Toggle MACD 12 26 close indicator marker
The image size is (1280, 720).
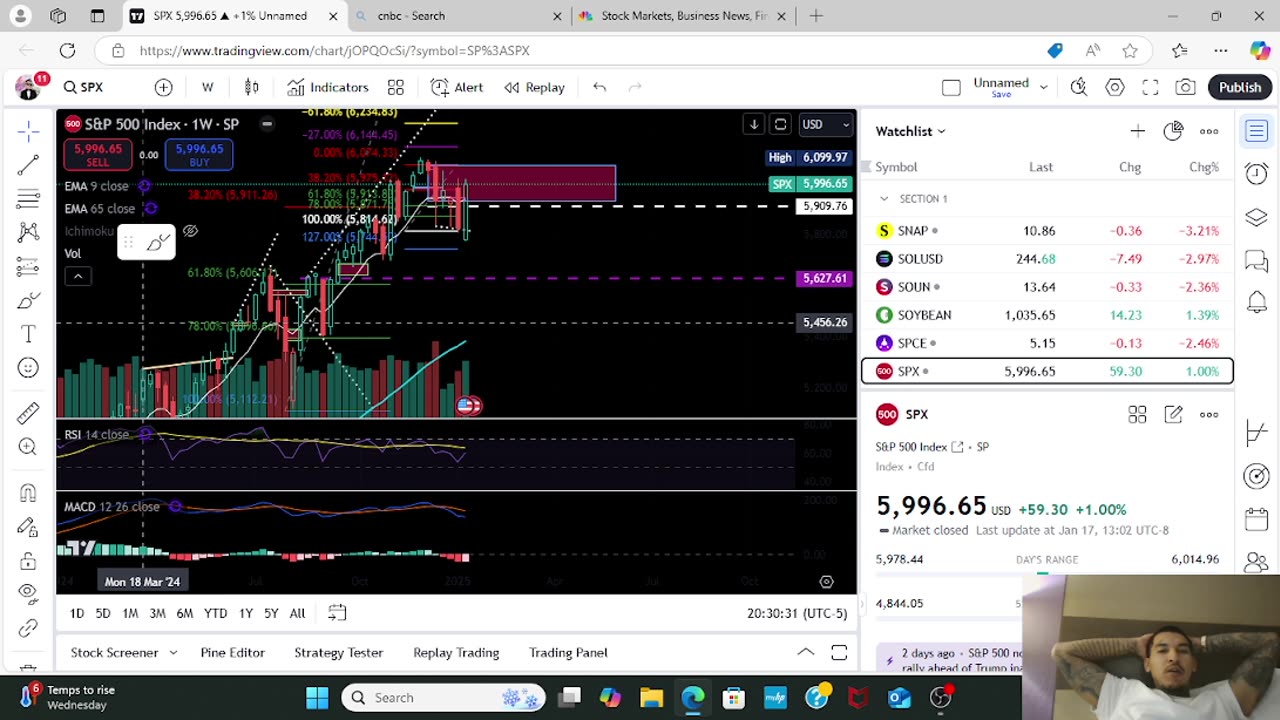tap(176, 507)
